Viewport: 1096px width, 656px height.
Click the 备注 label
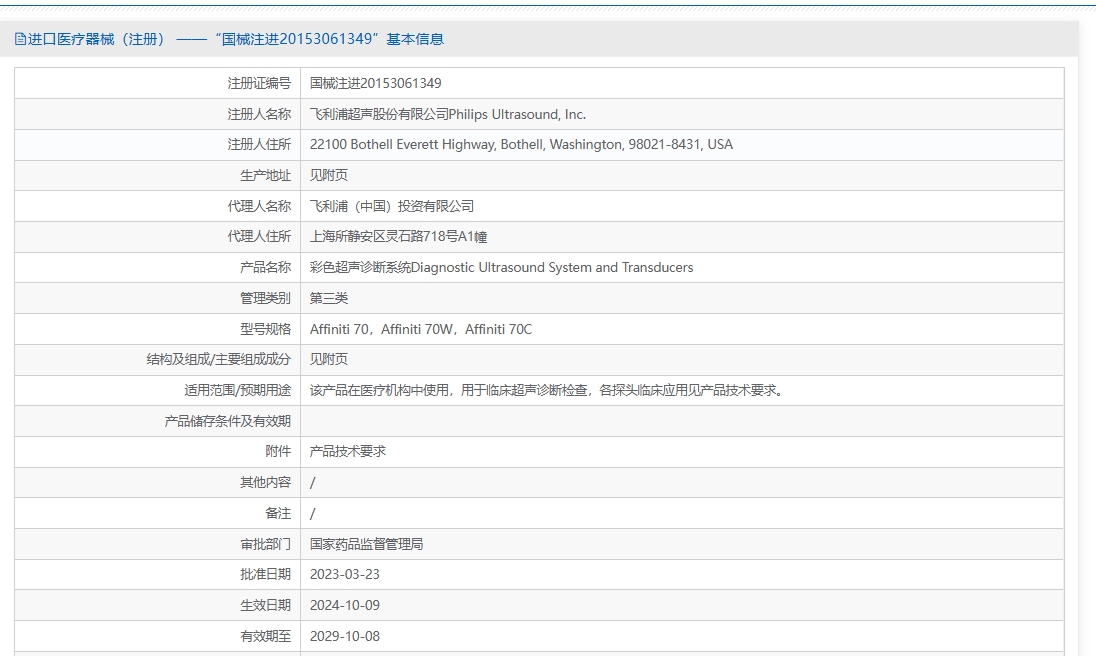coord(277,513)
